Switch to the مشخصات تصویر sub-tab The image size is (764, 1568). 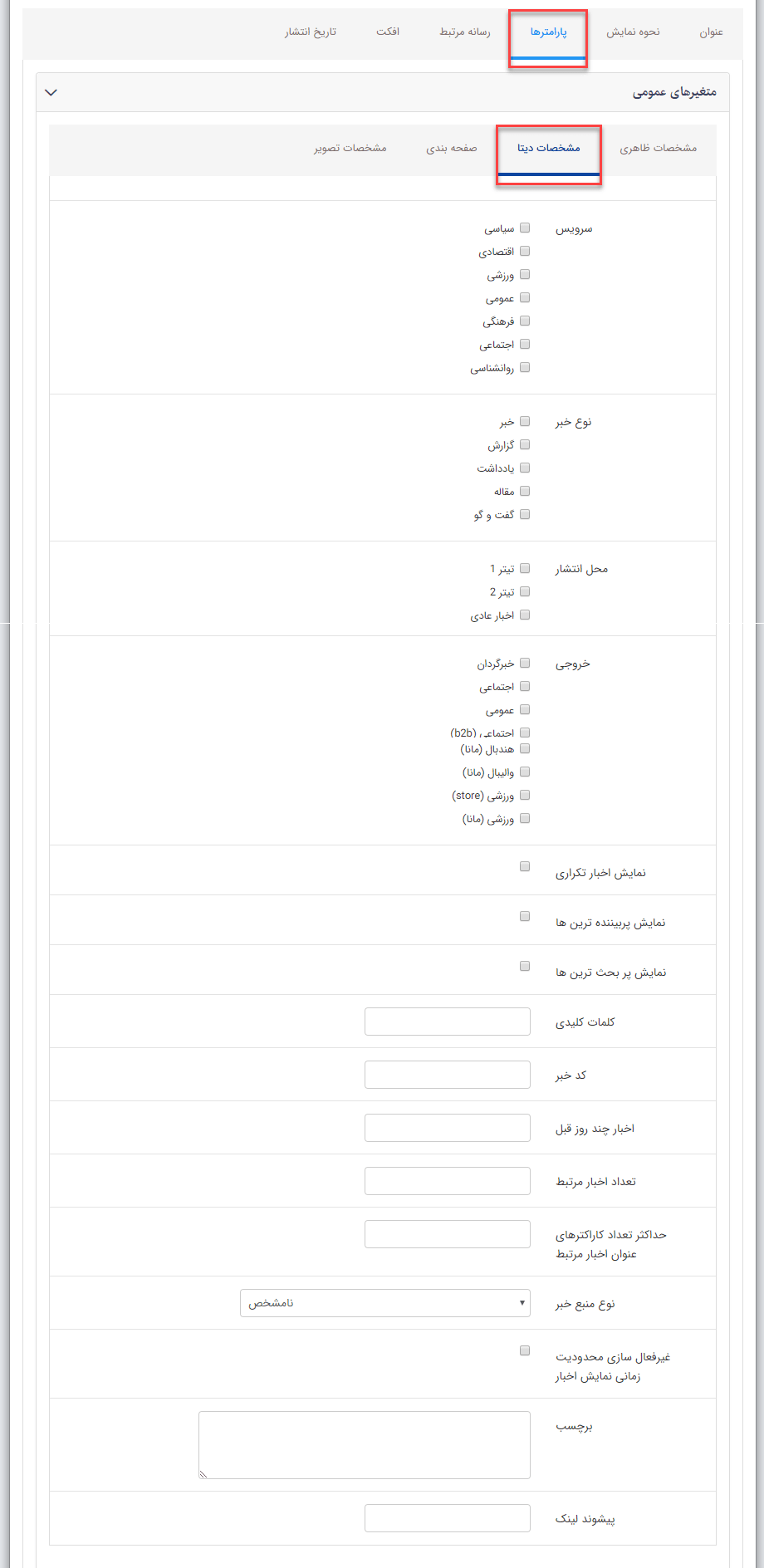point(349,148)
